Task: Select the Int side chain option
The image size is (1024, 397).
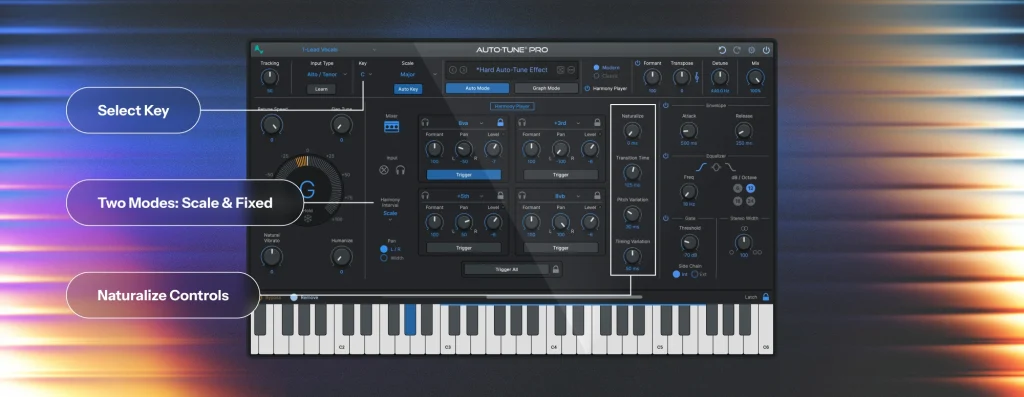Action: 677,274
